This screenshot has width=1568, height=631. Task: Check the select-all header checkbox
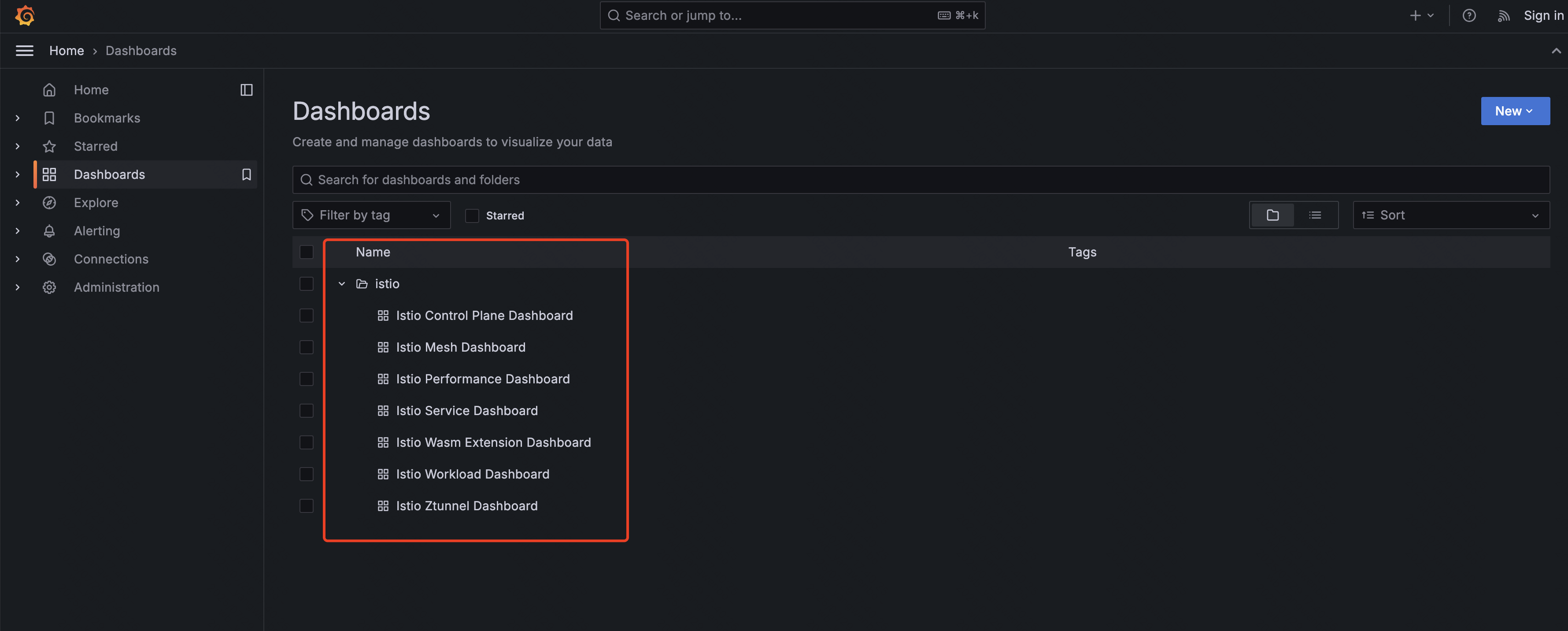pos(306,252)
